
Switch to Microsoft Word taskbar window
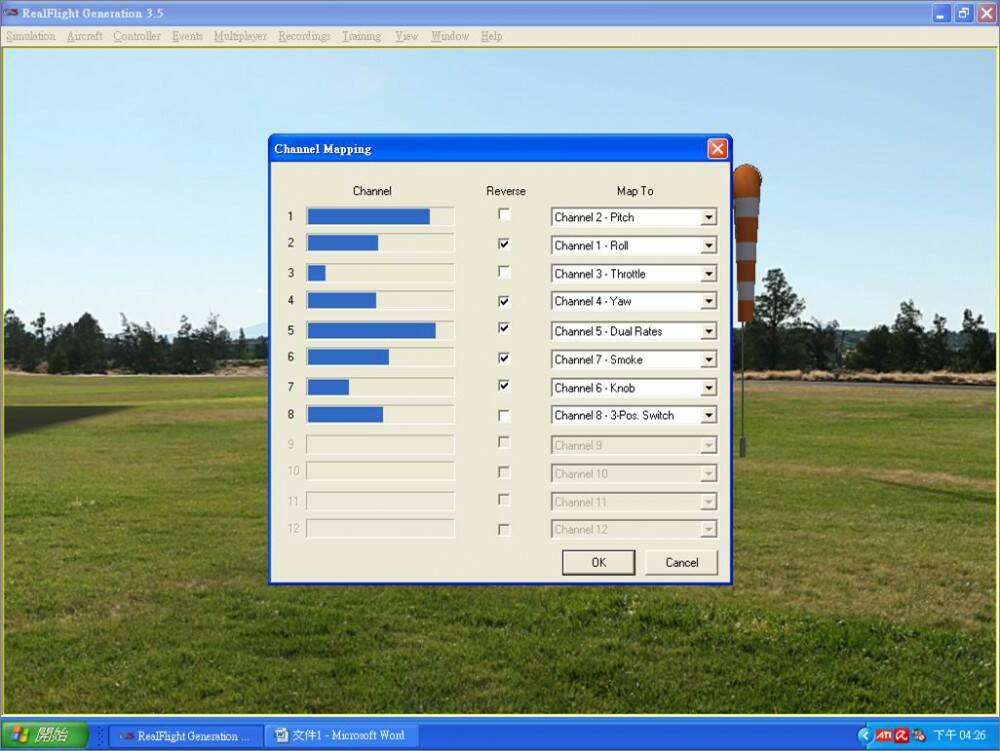(342, 736)
